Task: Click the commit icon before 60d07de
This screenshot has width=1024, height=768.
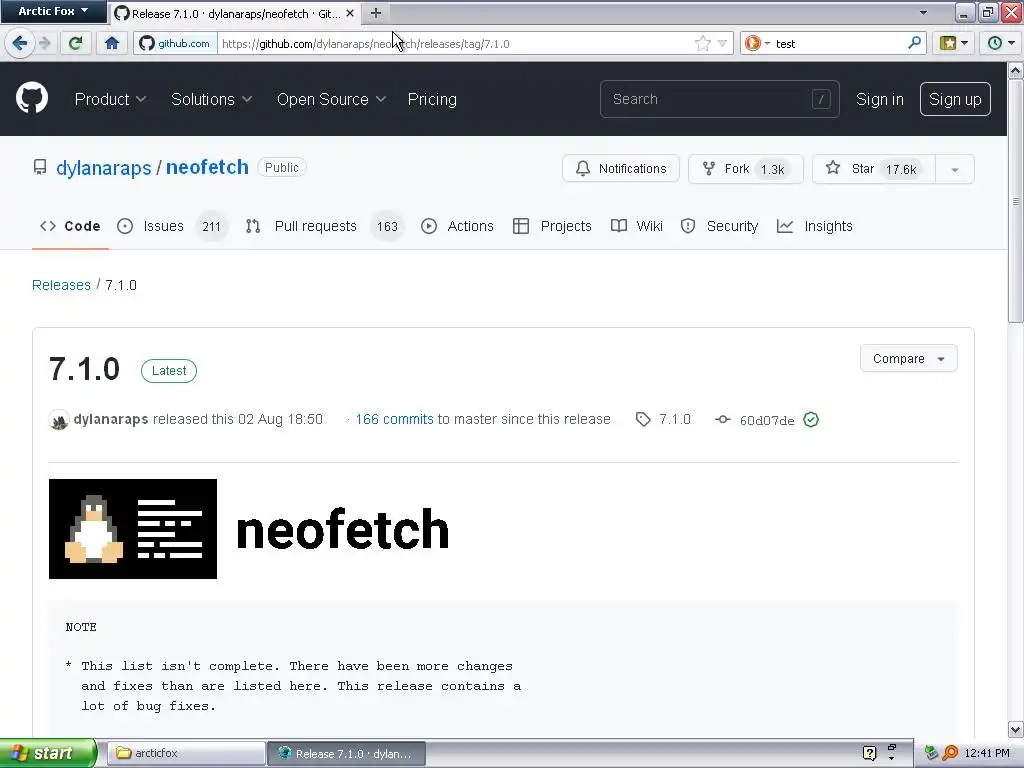Action: tap(722, 419)
